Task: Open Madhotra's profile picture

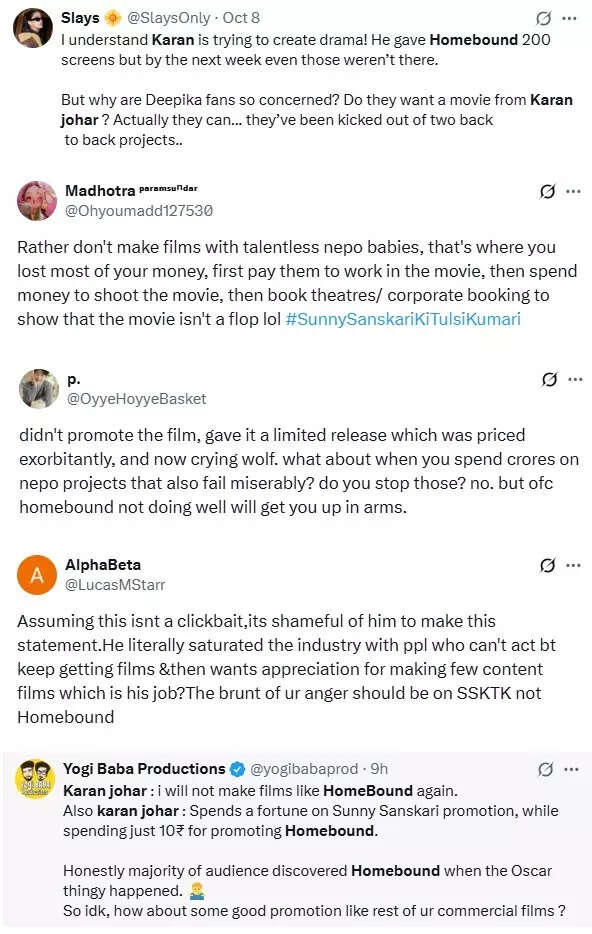Action: tap(36, 199)
